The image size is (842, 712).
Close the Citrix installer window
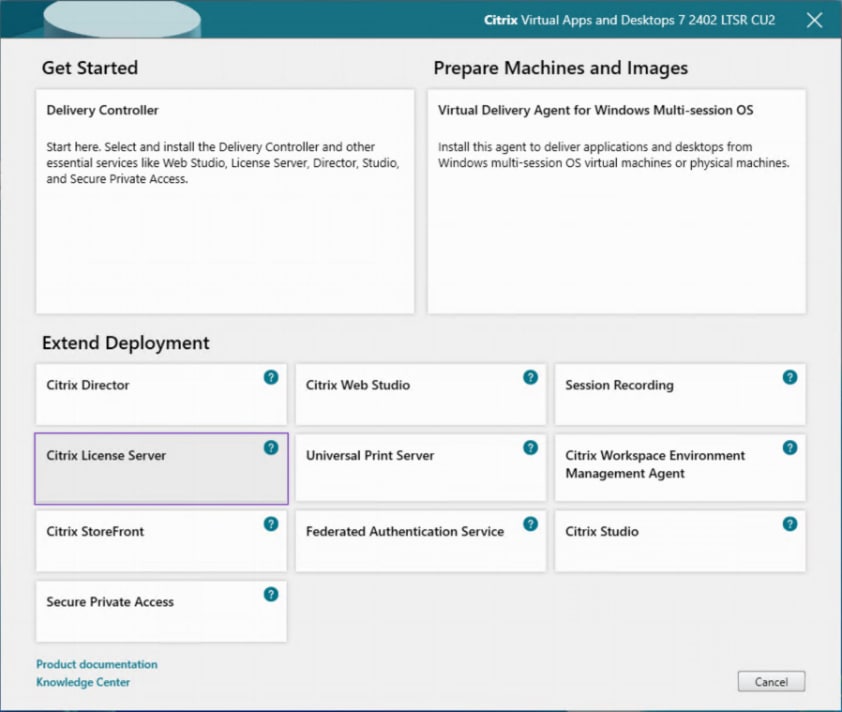point(815,20)
